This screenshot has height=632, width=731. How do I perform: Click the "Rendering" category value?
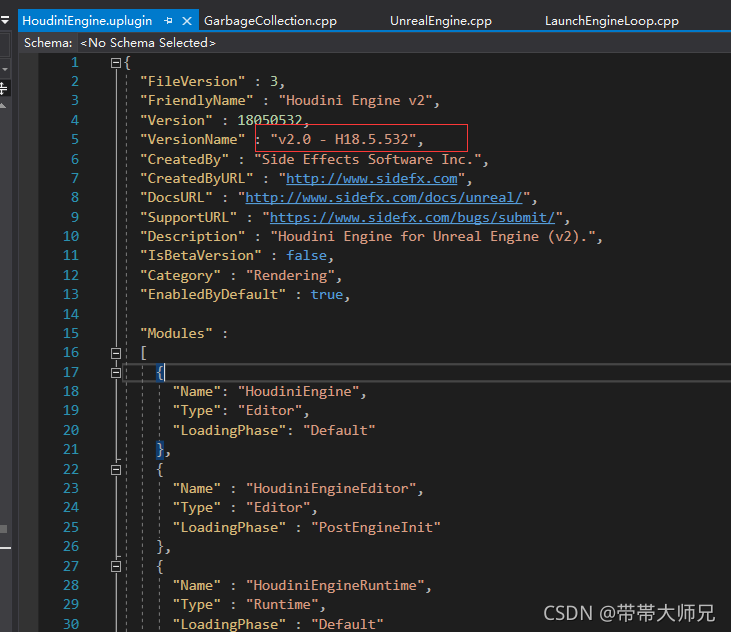[290, 275]
